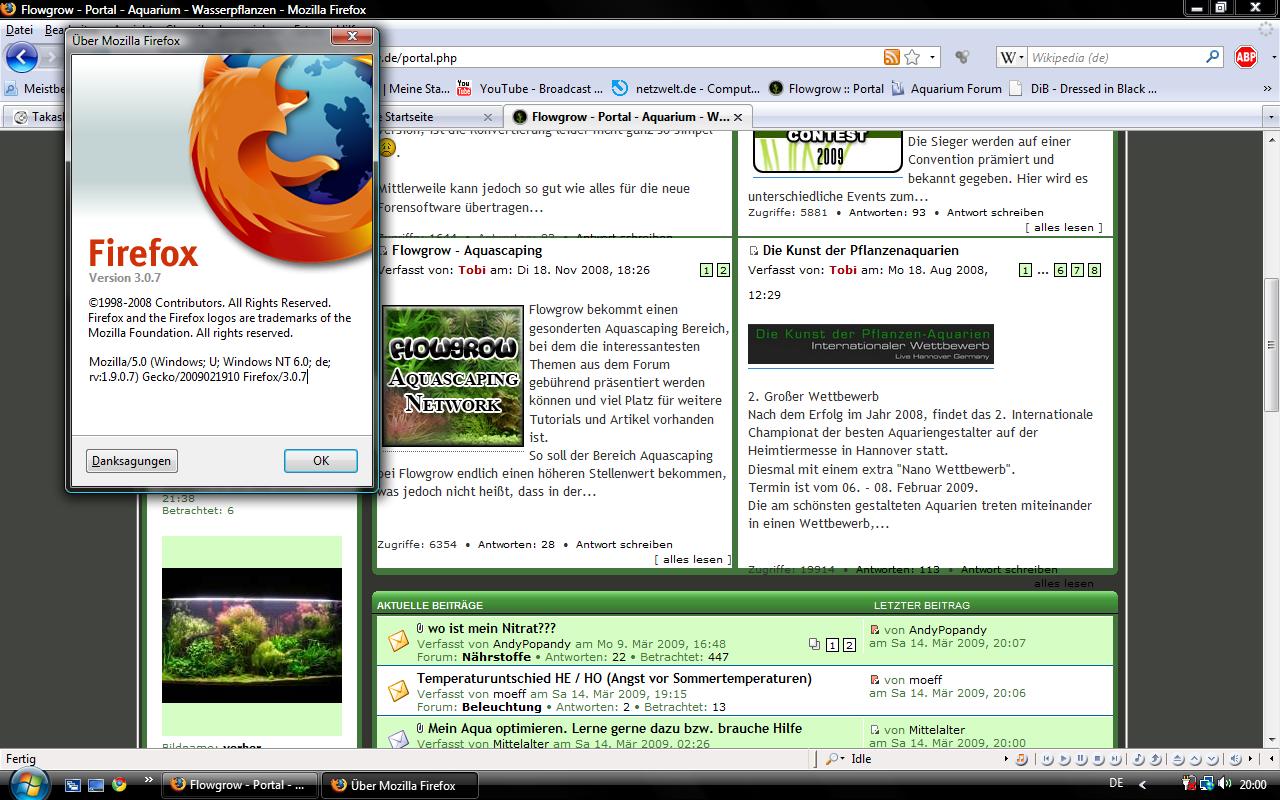The height and width of the screenshot is (800, 1280).
Task: Show more bookmarks with the chevron
Action: [1267, 88]
